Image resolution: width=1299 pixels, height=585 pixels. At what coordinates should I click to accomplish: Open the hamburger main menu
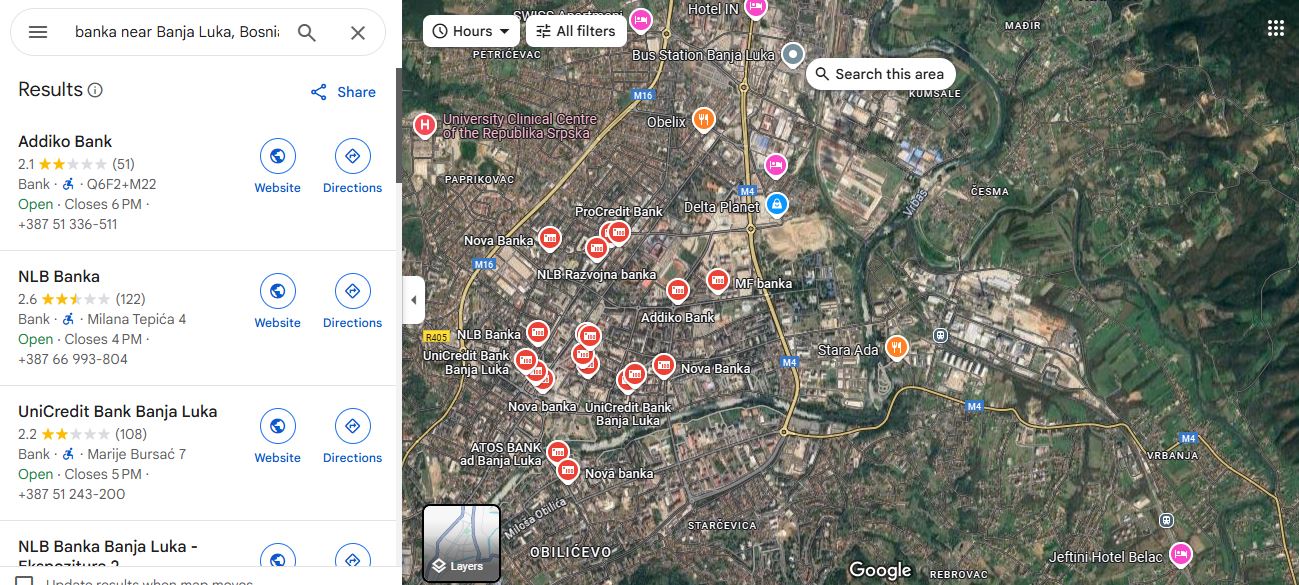click(38, 32)
